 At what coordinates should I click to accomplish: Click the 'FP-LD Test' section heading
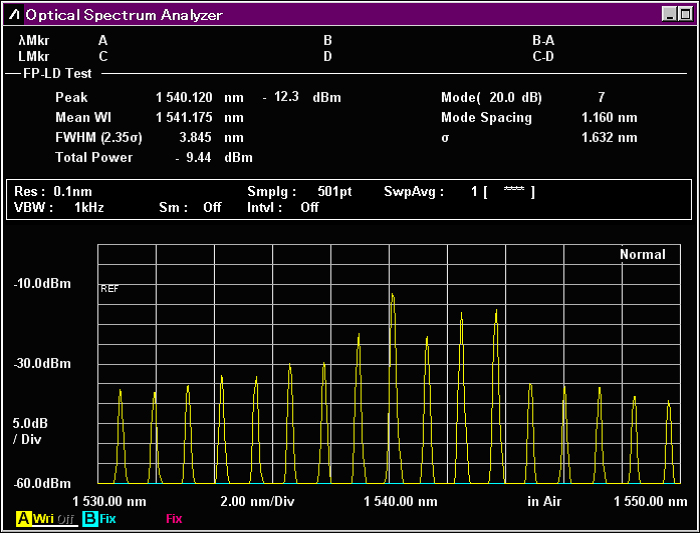pyautogui.click(x=57, y=73)
